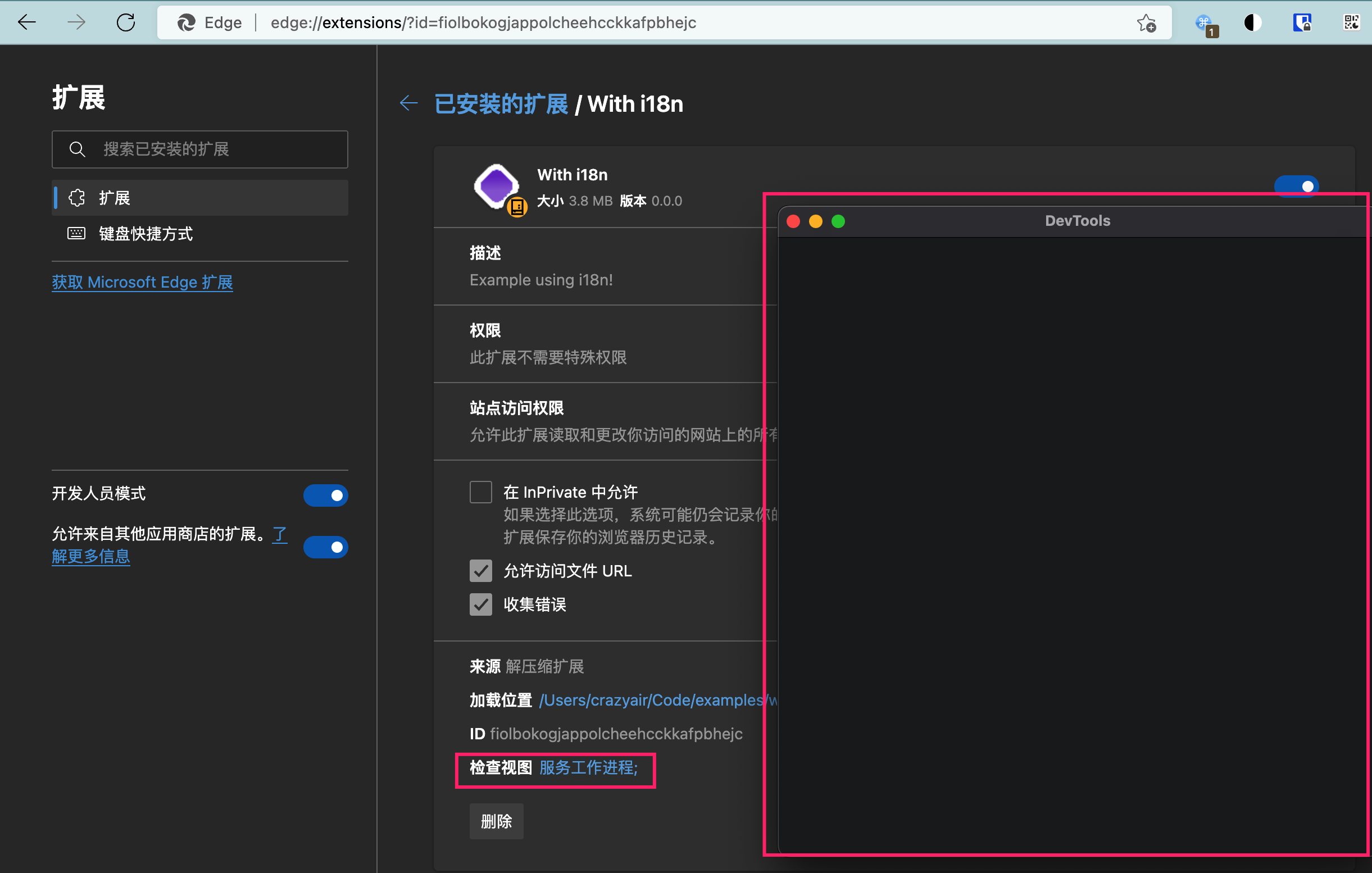Click the 删除 button

coord(496,821)
